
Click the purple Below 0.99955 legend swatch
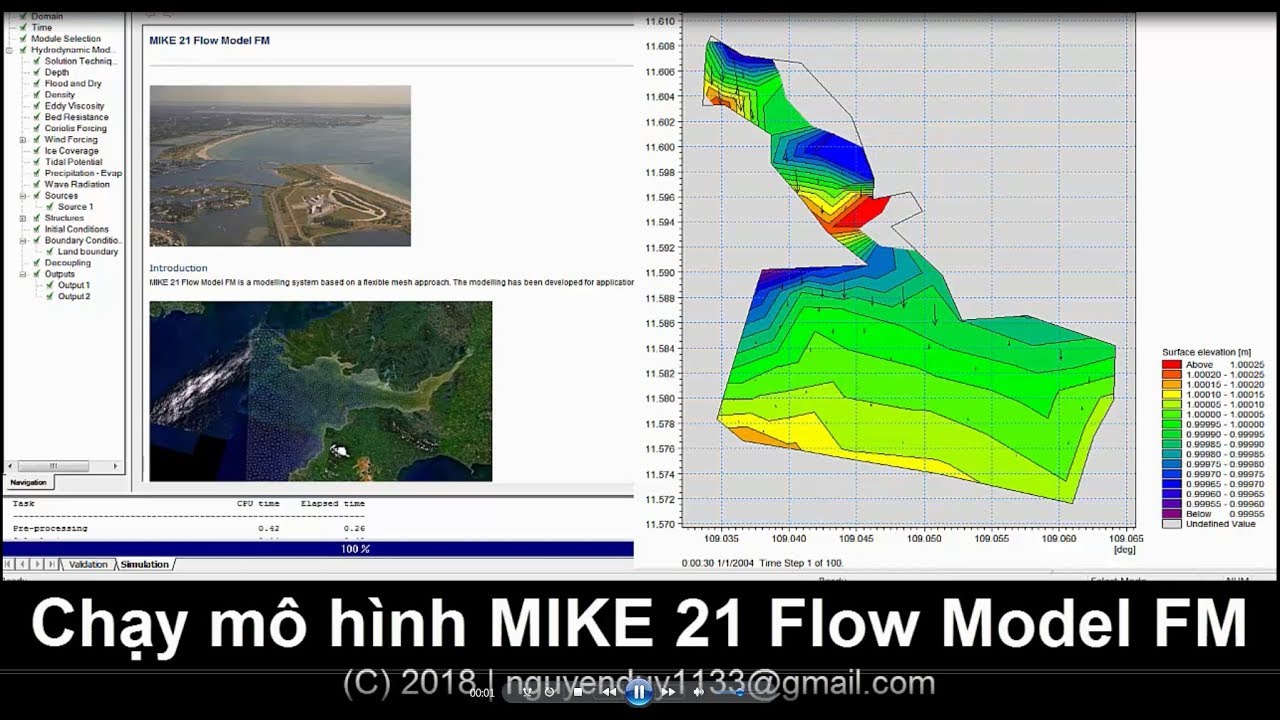pyautogui.click(x=1171, y=514)
